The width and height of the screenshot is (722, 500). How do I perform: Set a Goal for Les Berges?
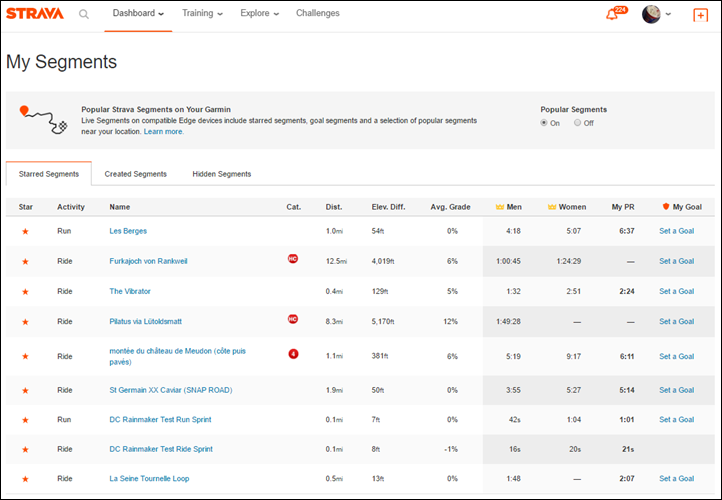click(x=676, y=231)
